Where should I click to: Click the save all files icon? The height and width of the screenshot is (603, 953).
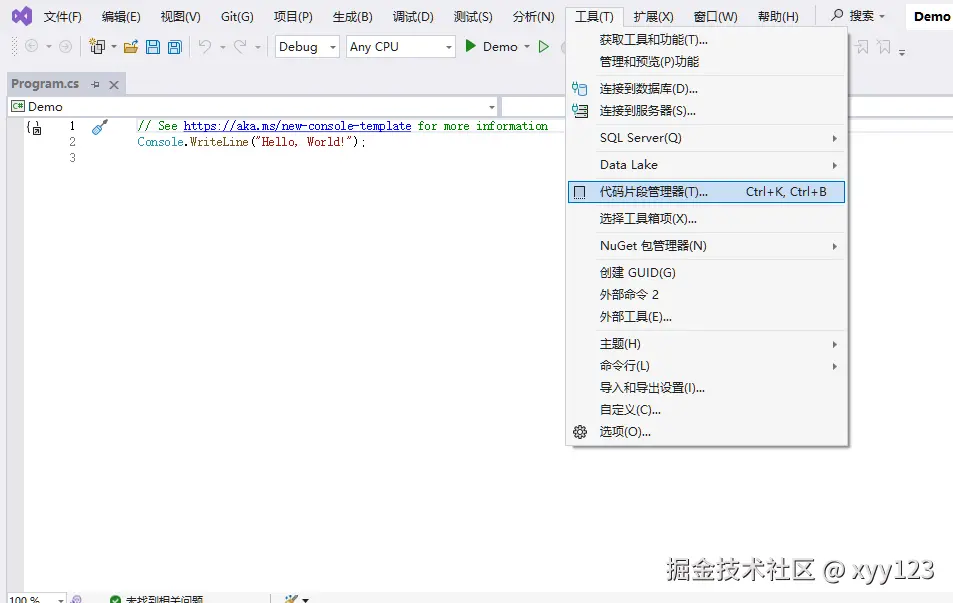[174, 47]
